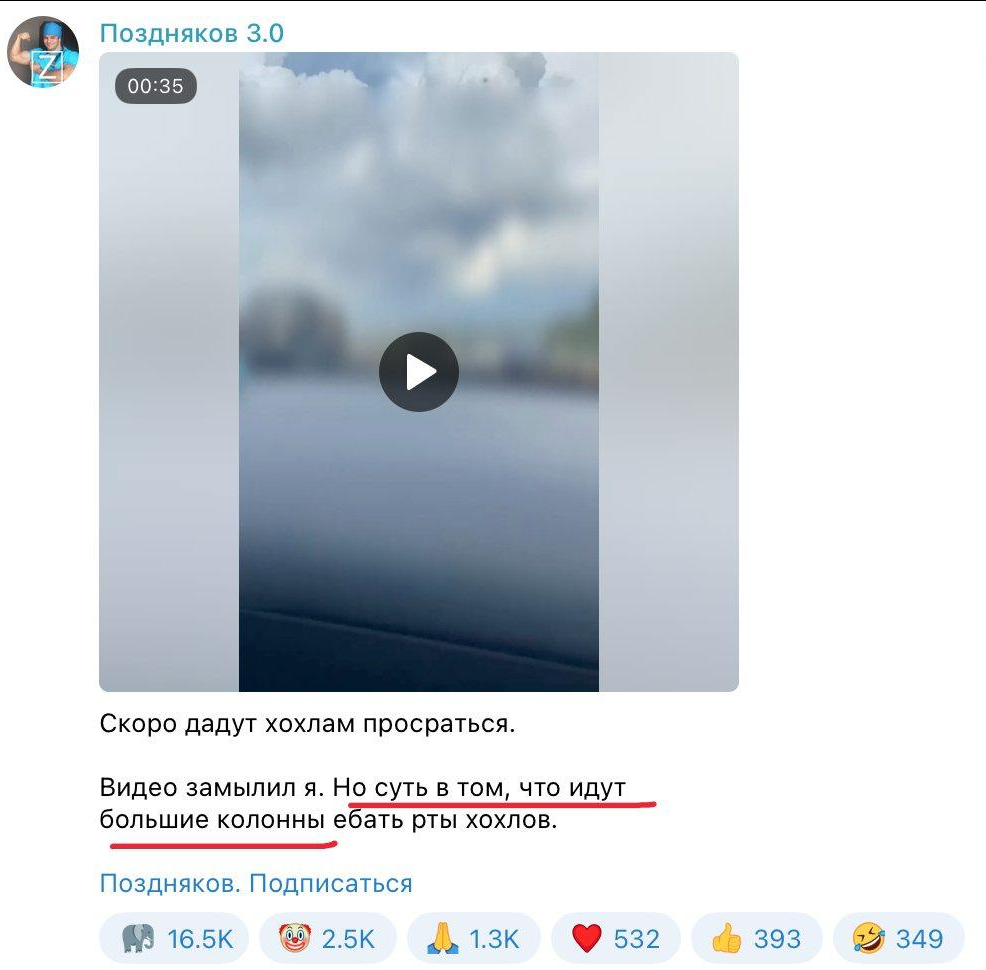Viewport: 986px width, 970px height.
Task: Click the 393 reaction count
Action: (x=777, y=939)
